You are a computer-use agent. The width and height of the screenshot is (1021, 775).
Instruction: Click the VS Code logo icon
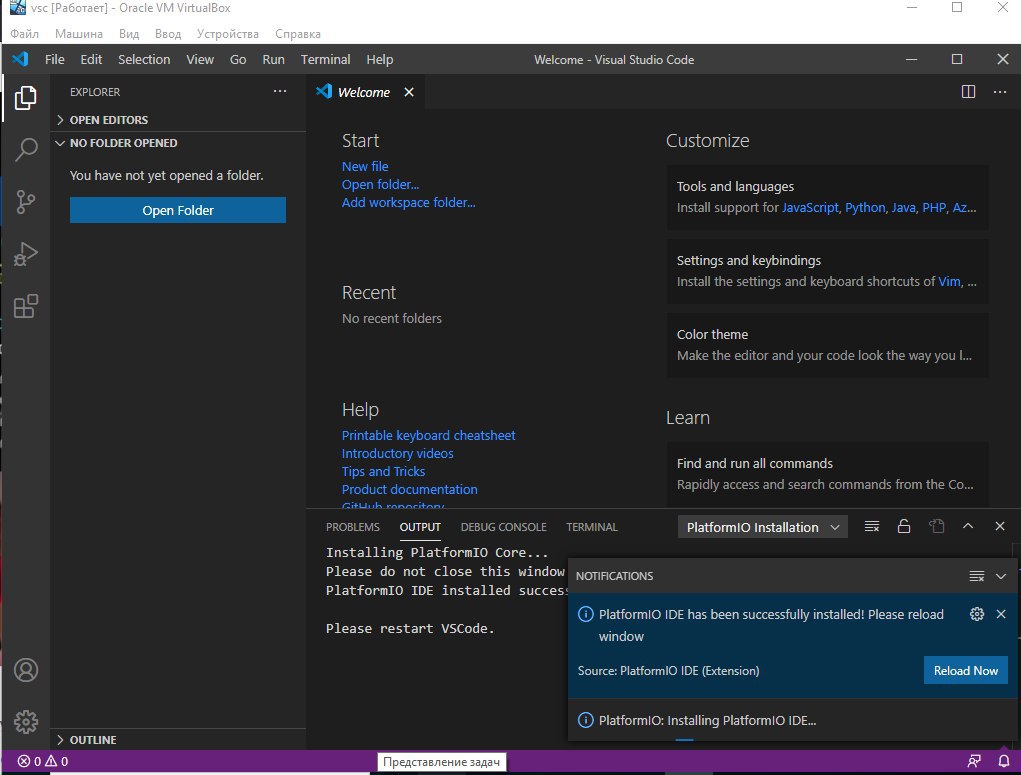[x=20, y=59]
